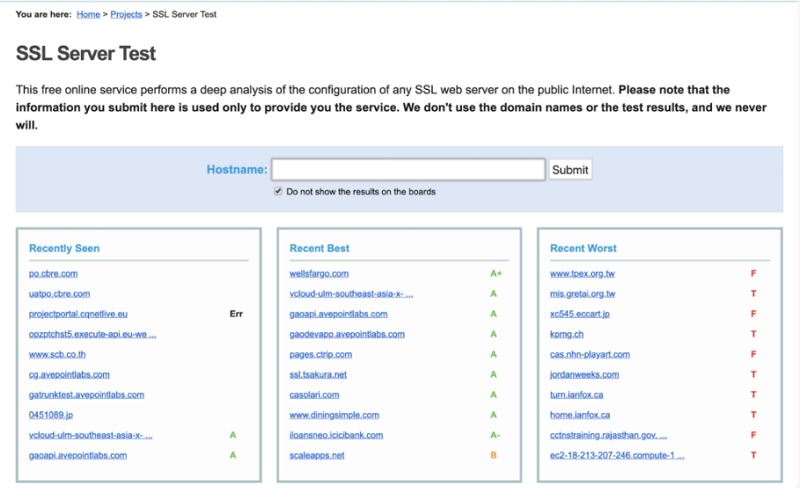Open www.tpex.org.tw in Recent Worst

coord(583,273)
